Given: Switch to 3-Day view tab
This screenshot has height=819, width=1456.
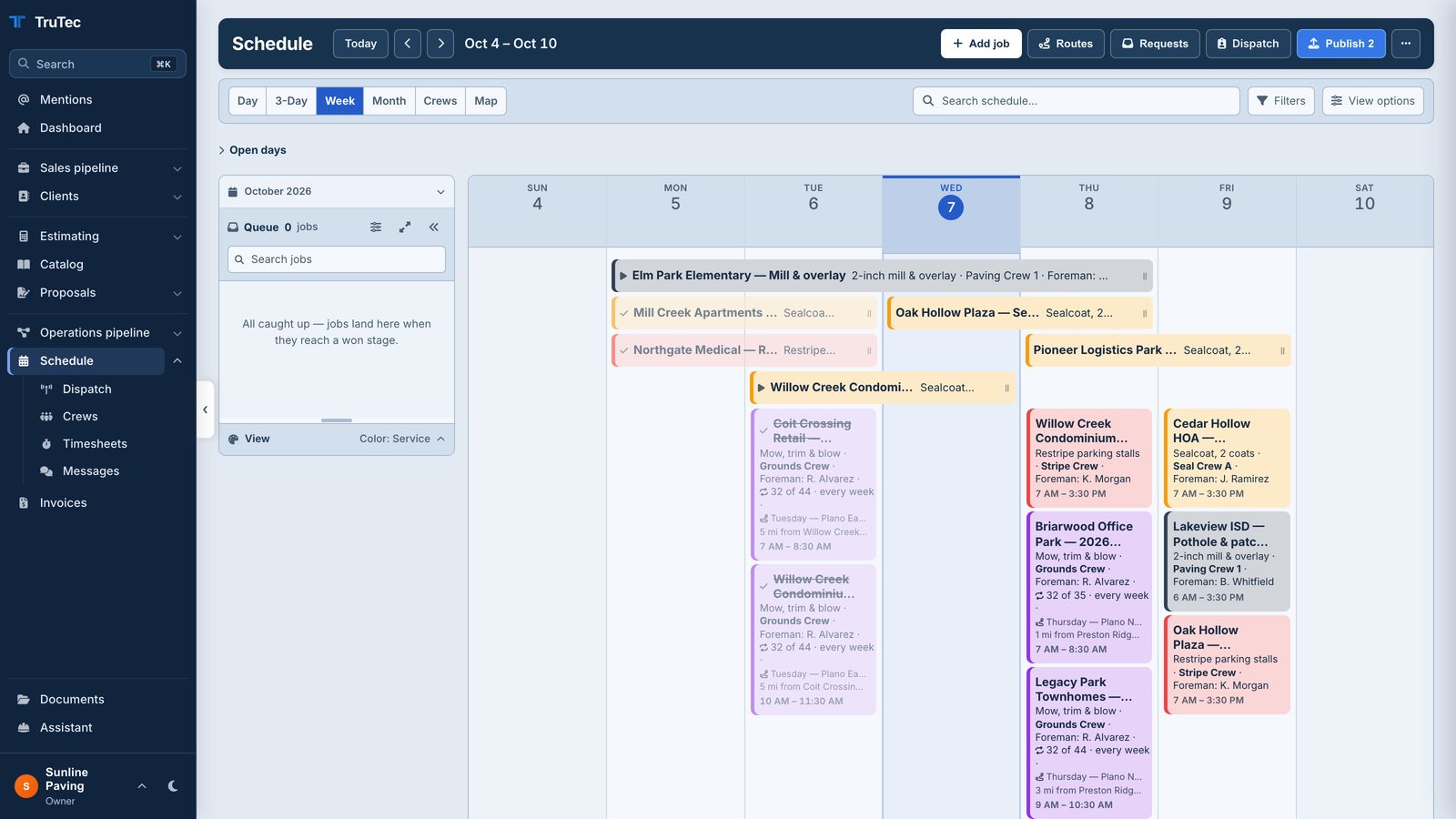Looking at the screenshot, I should pyautogui.click(x=291, y=101).
